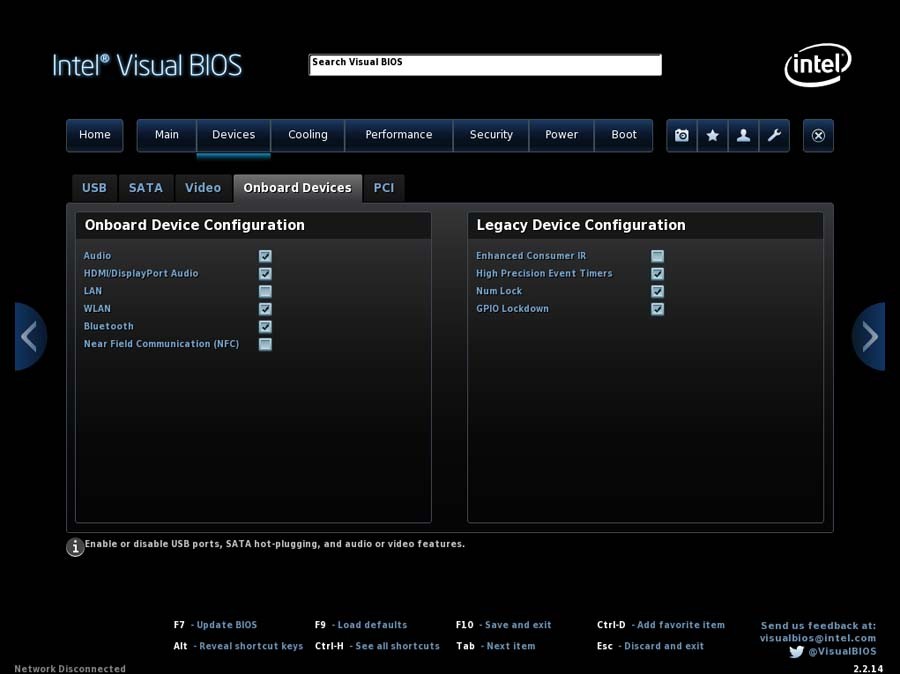The height and width of the screenshot is (674, 900).
Task: Open the Visual BIOS Twitter icon
Action: (796, 652)
